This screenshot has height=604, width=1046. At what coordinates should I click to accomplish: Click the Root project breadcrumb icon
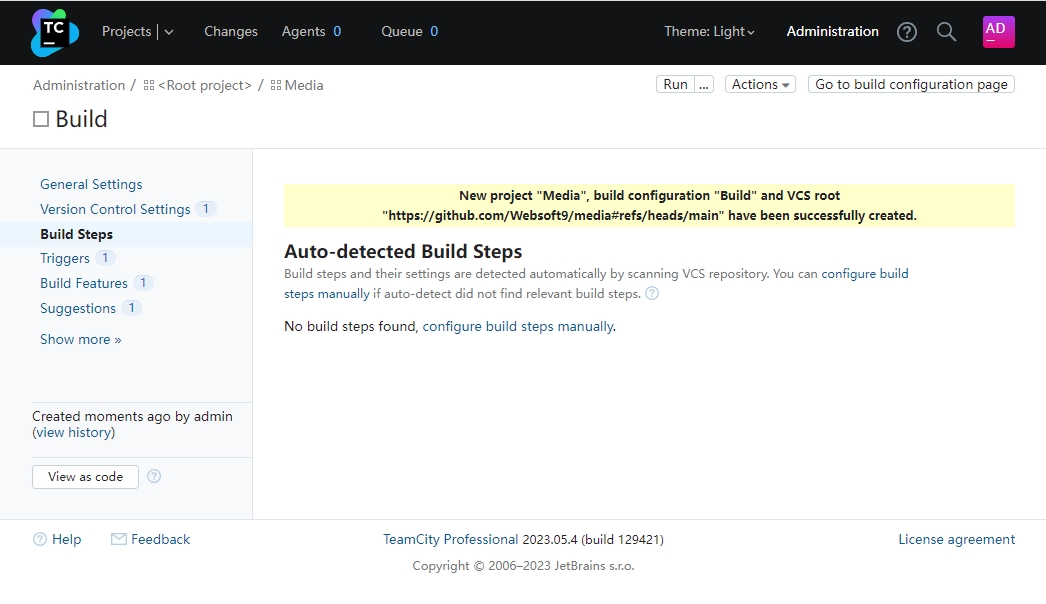tap(149, 86)
